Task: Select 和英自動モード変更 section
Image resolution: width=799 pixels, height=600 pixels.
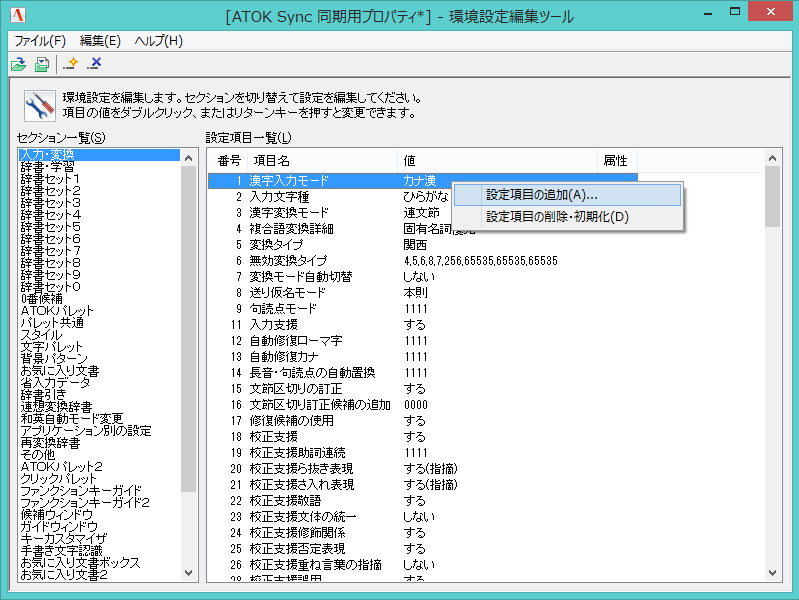Action: click(x=99, y=419)
